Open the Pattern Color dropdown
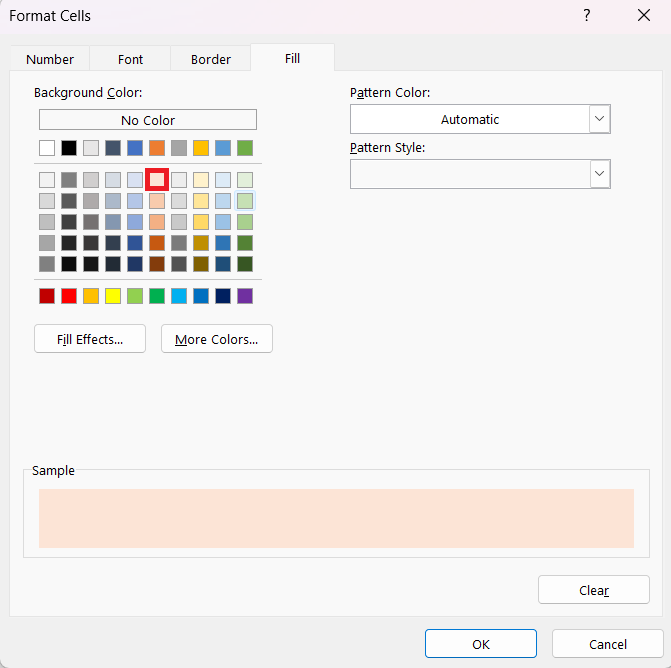 [x=600, y=119]
